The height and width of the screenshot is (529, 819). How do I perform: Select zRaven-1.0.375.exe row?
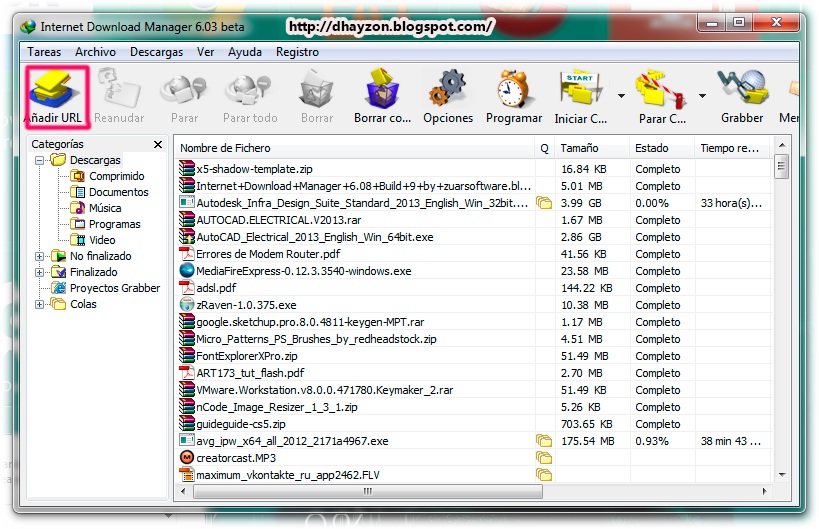[x=474, y=305]
